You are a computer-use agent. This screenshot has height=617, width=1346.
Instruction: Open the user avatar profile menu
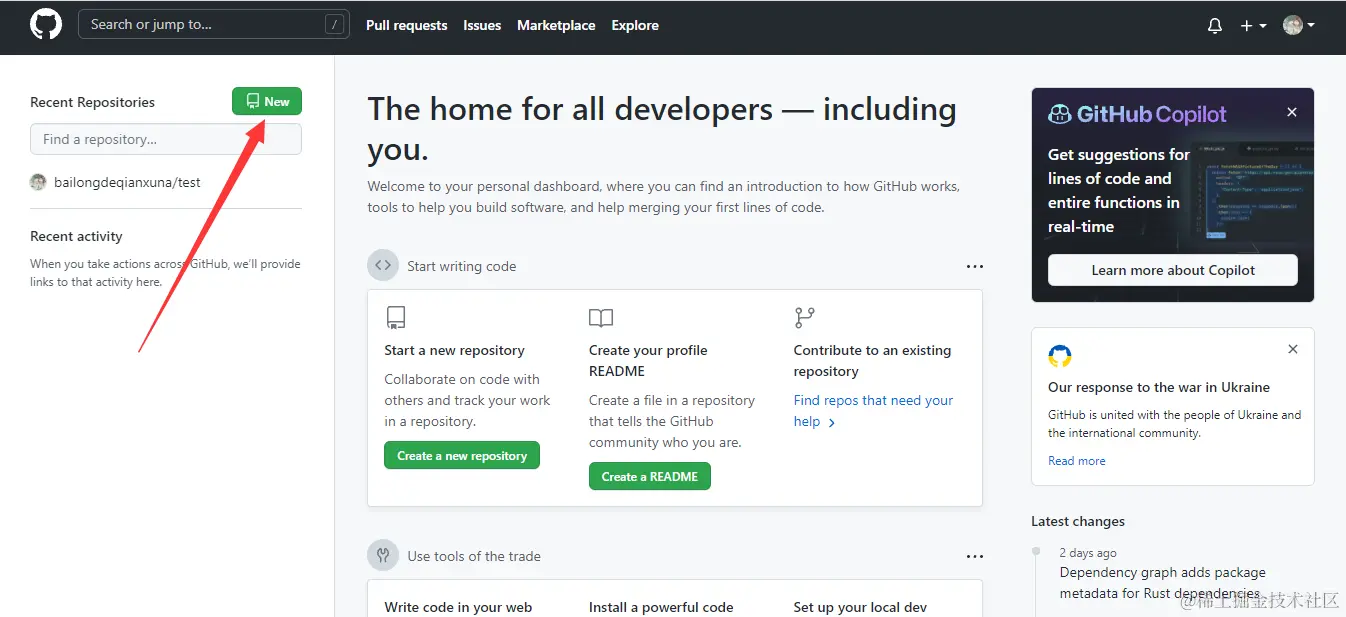pyautogui.click(x=1298, y=26)
